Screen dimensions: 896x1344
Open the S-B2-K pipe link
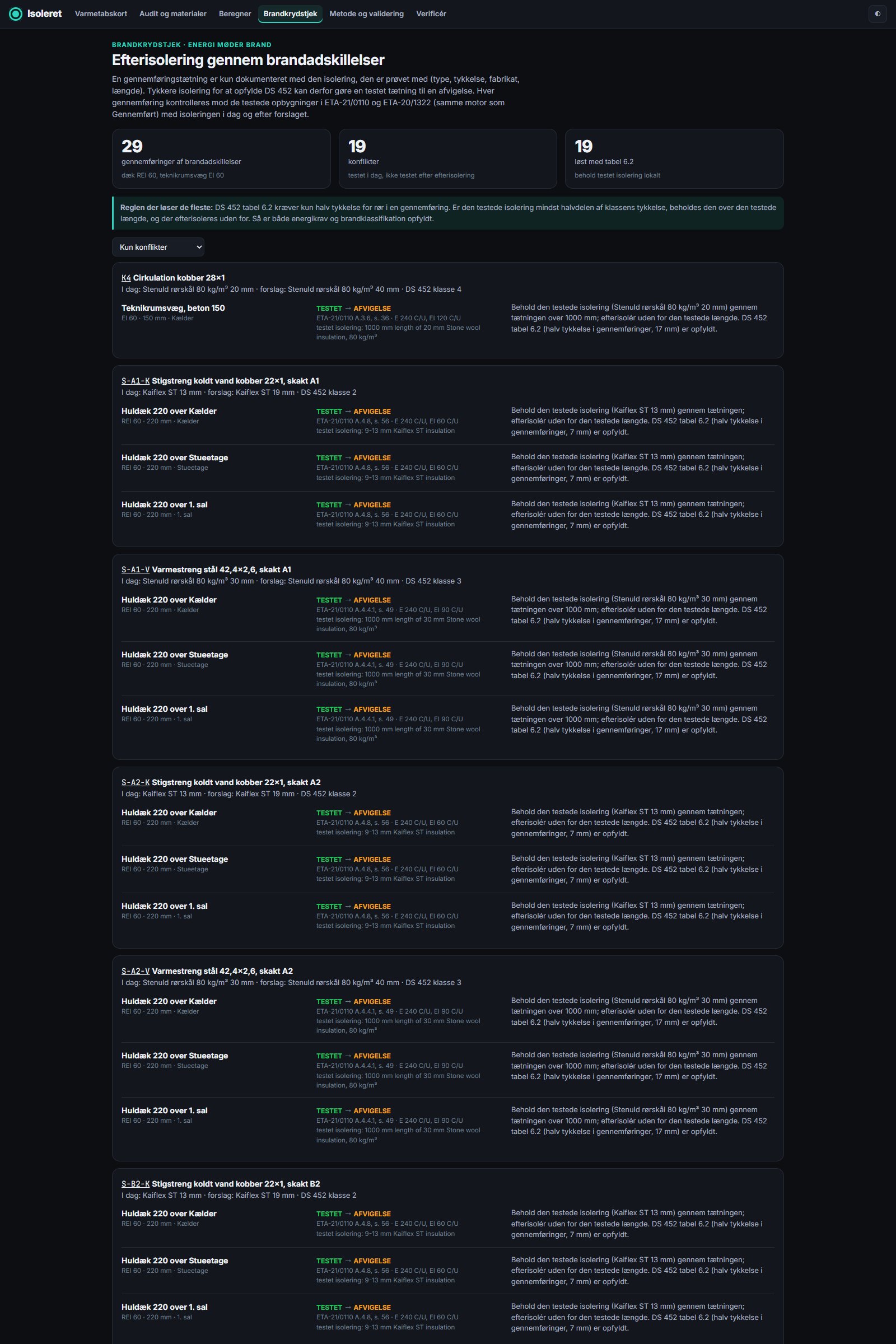136,1183
